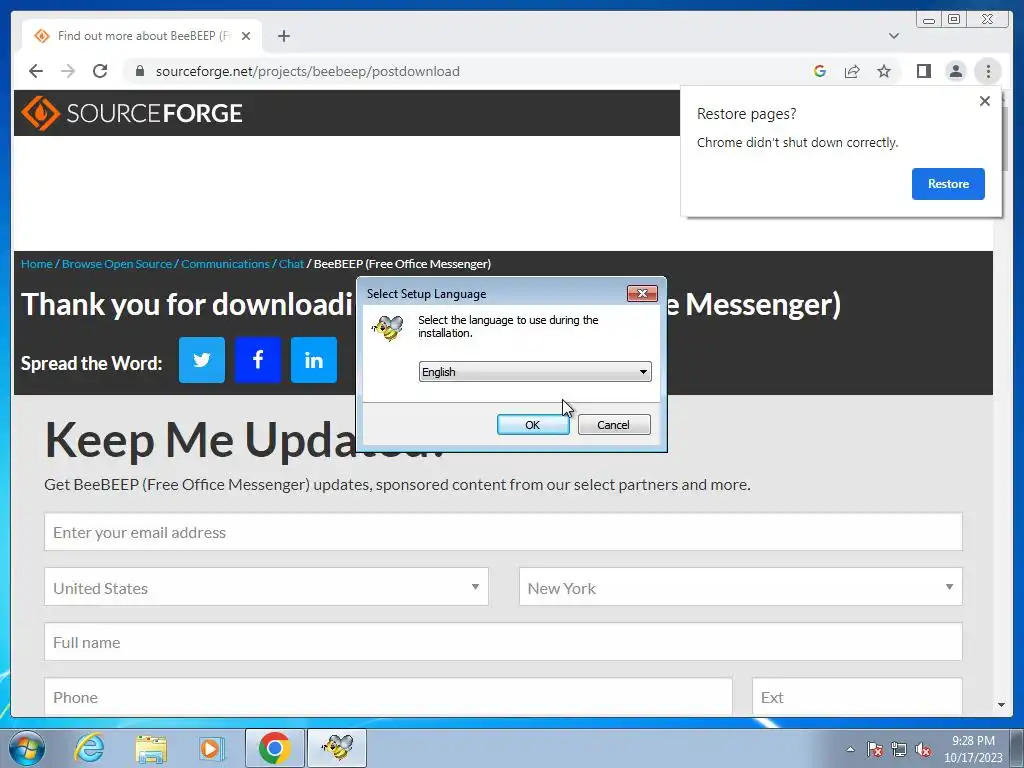The width and height of the screenshot is (1024, 768).
Task: Open the Chrome profile icon
Action: point(955,71)
